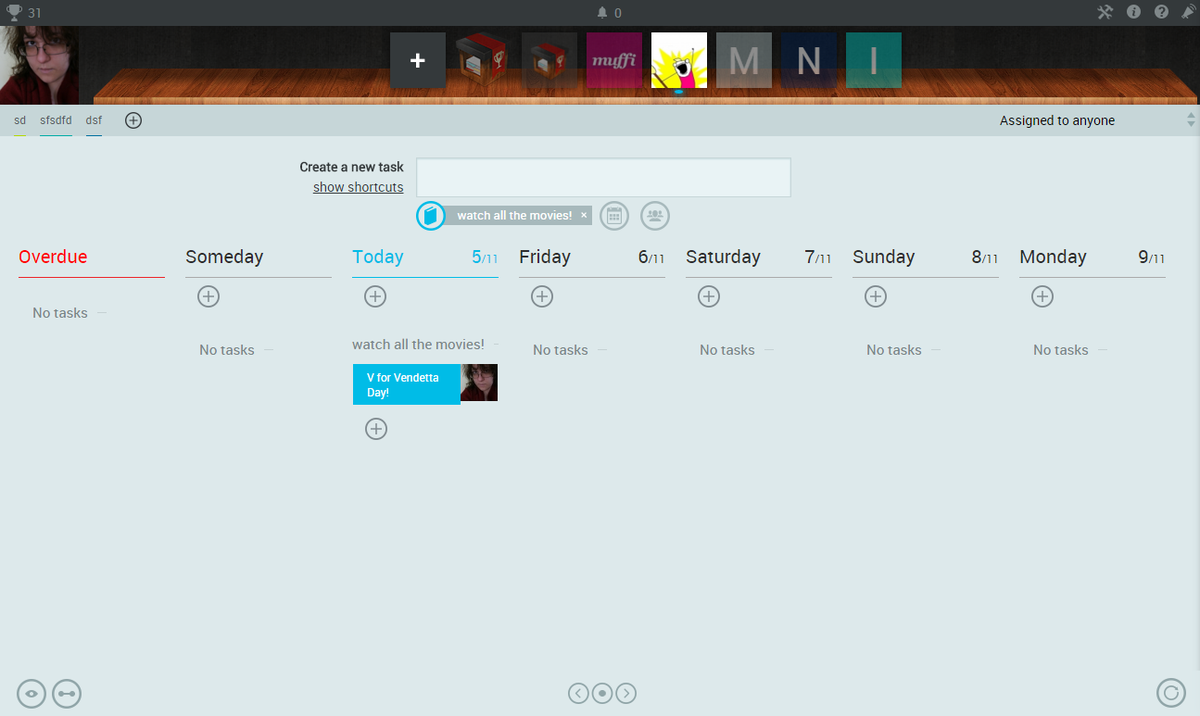Add a task under Saturday

point(709,296)
